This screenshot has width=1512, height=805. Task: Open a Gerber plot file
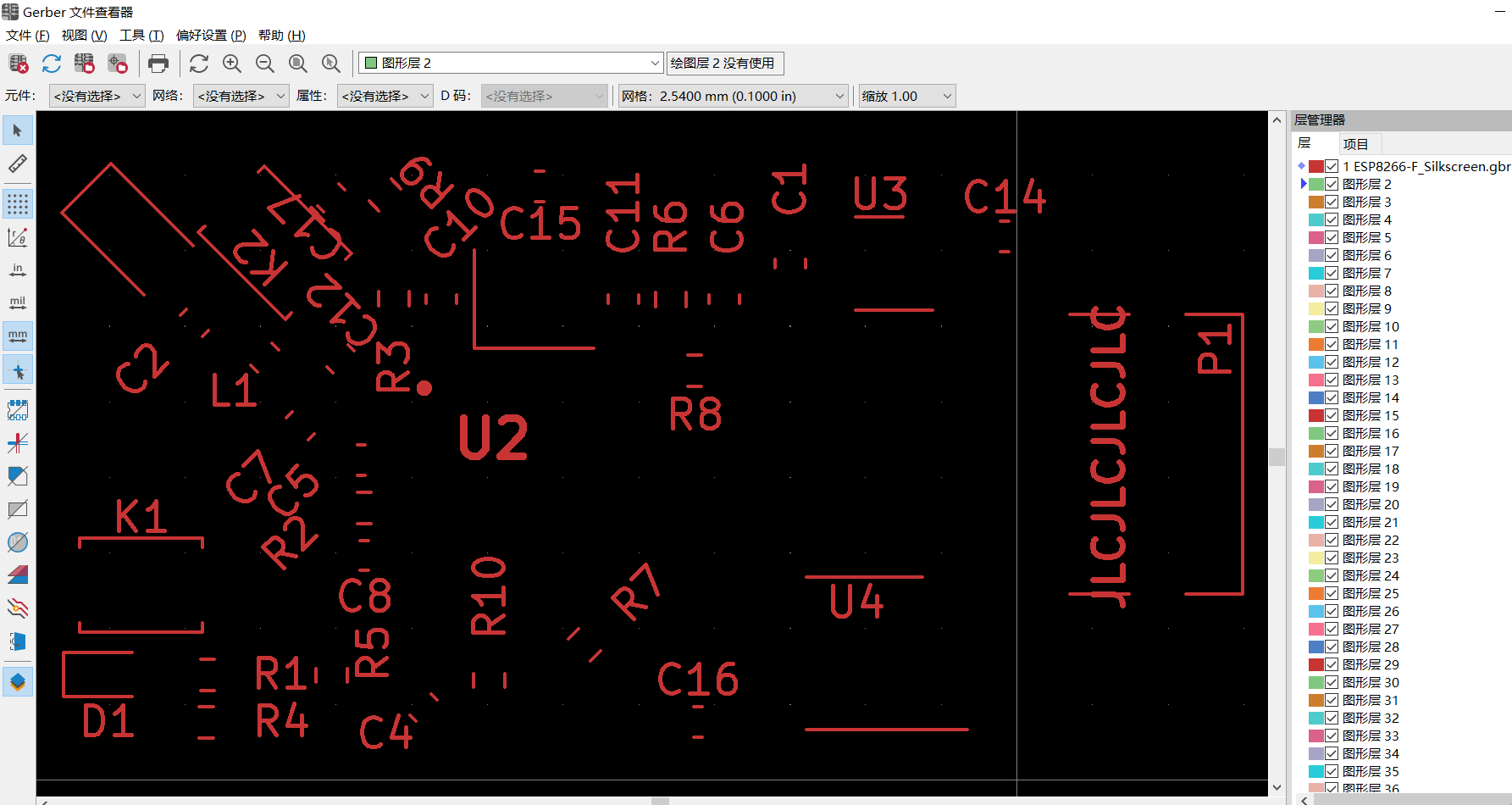[x=84, y=63]
